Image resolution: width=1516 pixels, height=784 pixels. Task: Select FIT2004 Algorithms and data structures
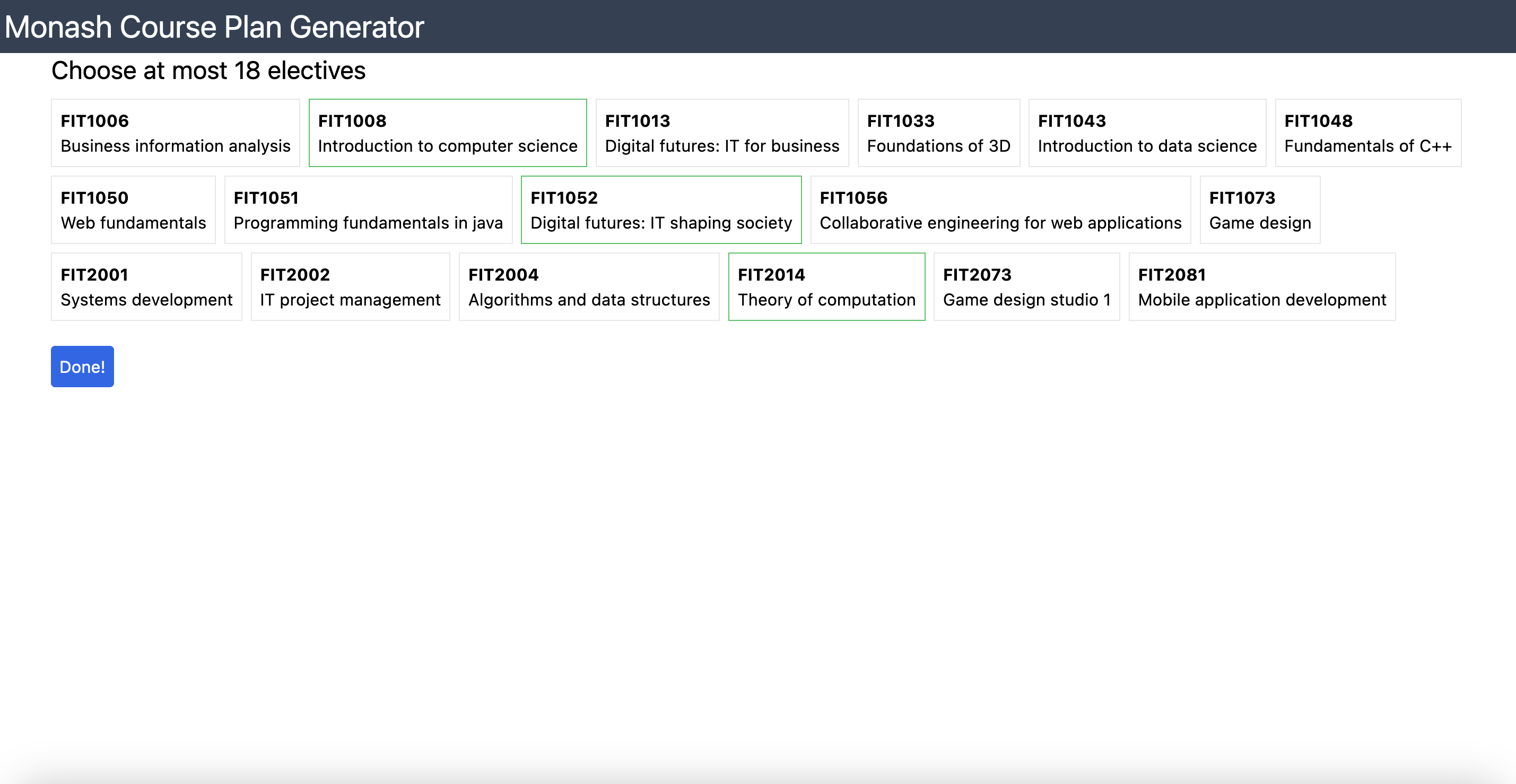click(x=588, y=286)
